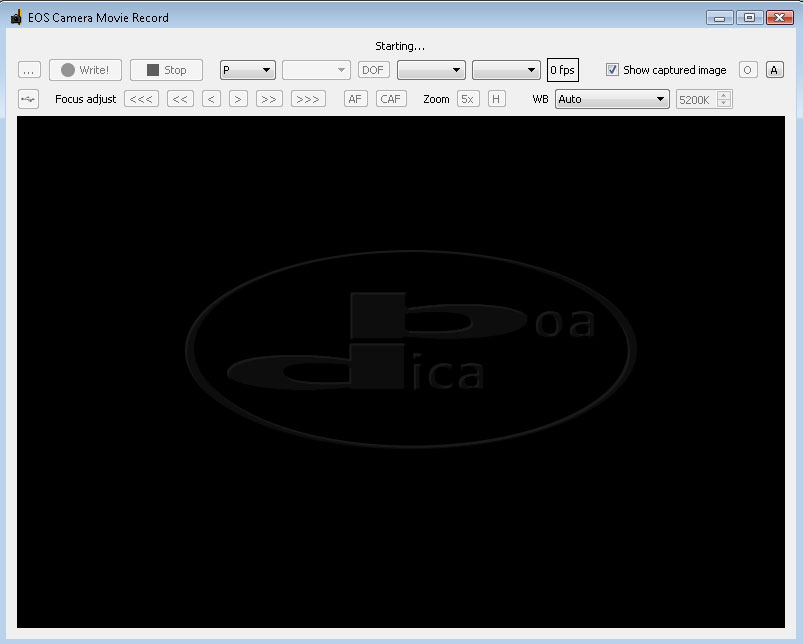Click the 5x zoom button
Viewport: 803px width, 644px height.
(x=468, y=99)
